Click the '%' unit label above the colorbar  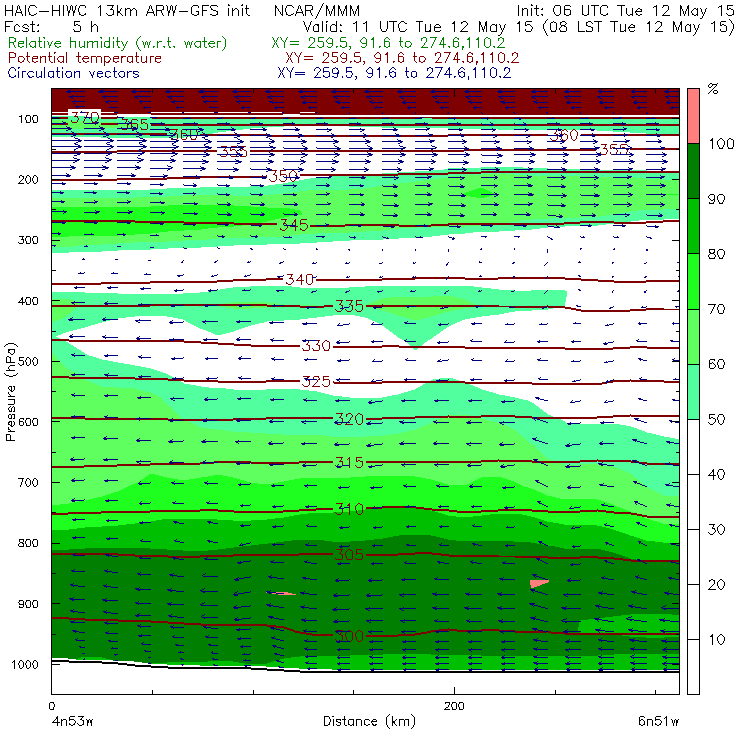click(x=713, y=89)
